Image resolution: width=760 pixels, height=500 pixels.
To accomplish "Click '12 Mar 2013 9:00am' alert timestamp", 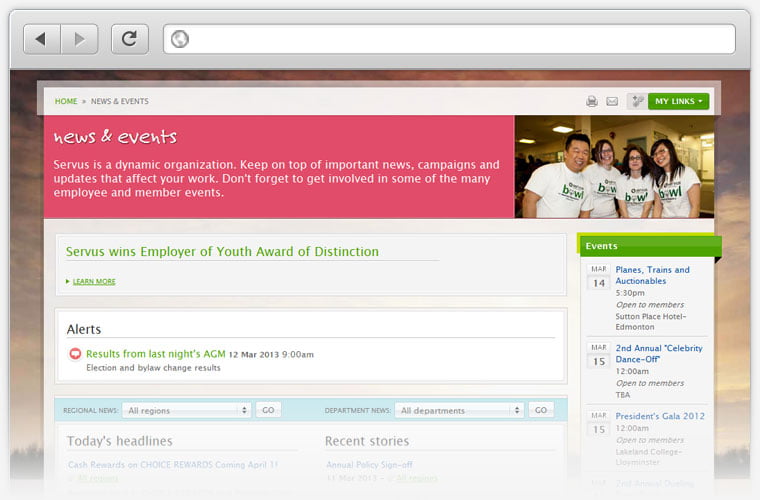I will coord(271,355).
